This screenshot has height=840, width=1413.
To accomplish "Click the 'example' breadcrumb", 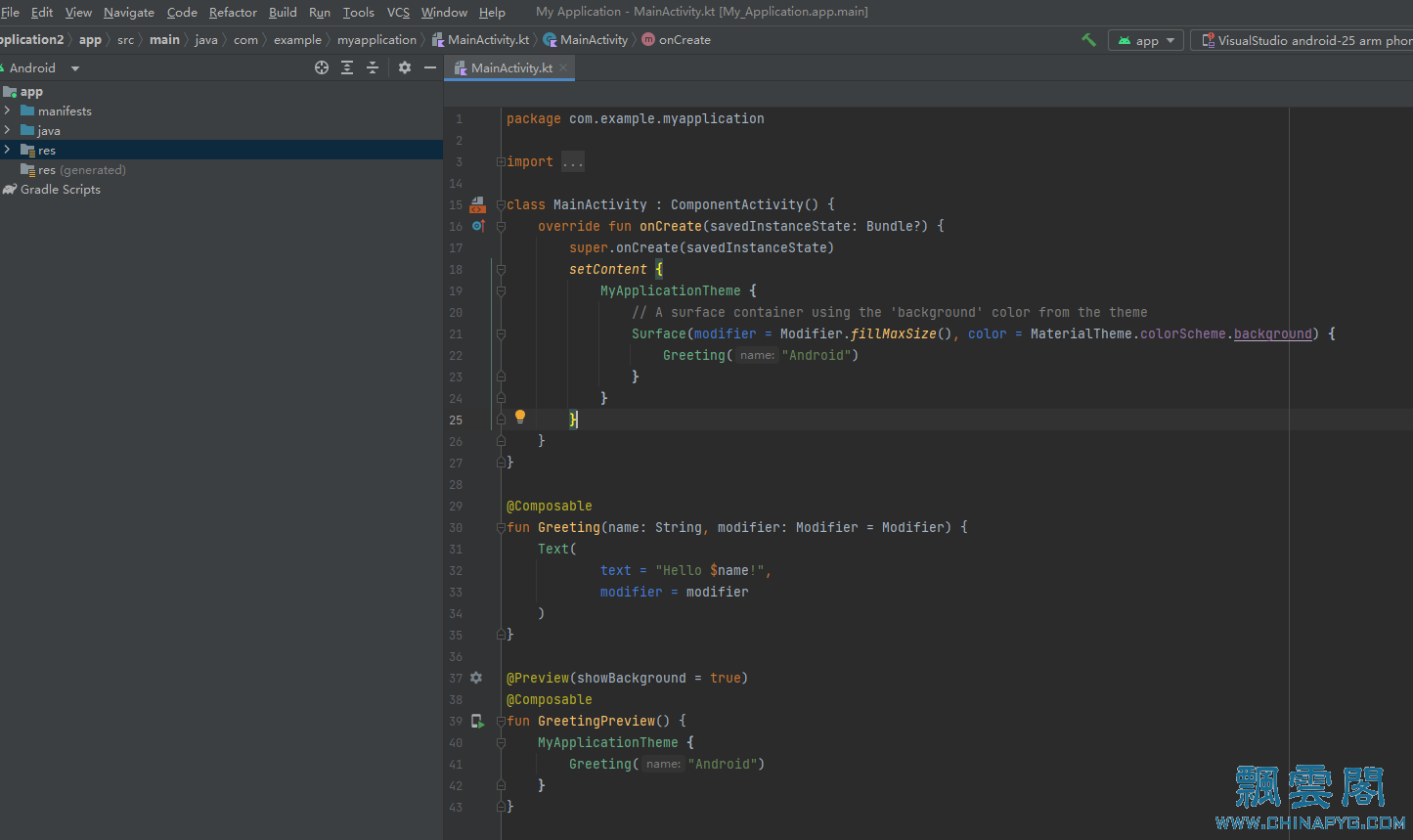I will tap(297, 40).
